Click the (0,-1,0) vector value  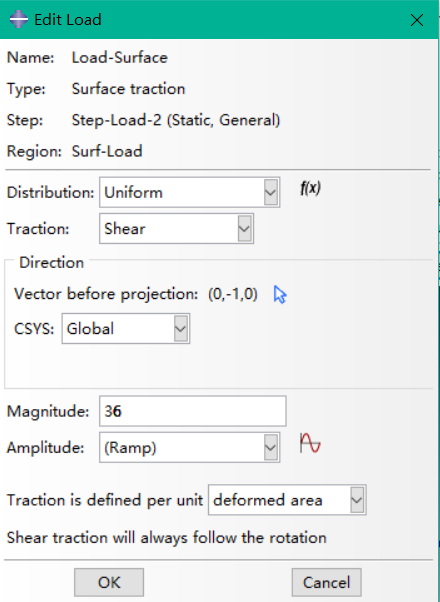click(x=233, y=294)
